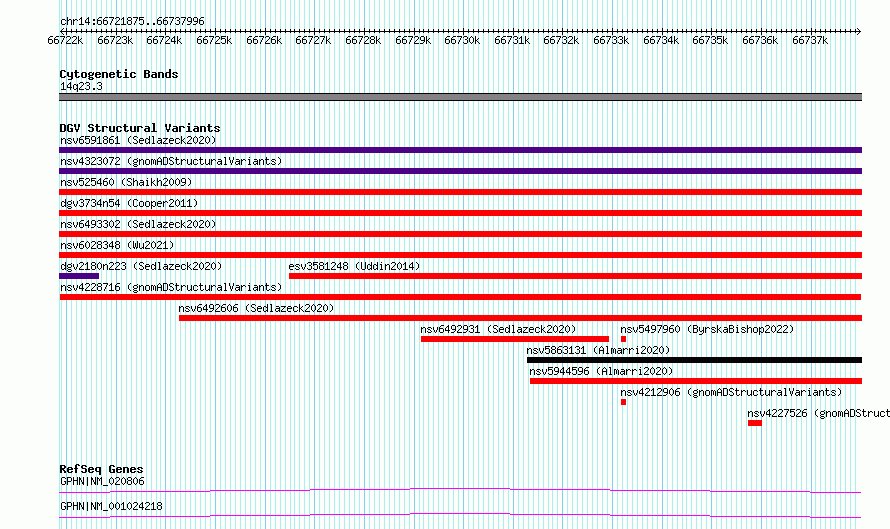Screen dimensions: 890x529
Task: Select the esv3581248 (Uddin2014) label
Action: pos(354,266)
